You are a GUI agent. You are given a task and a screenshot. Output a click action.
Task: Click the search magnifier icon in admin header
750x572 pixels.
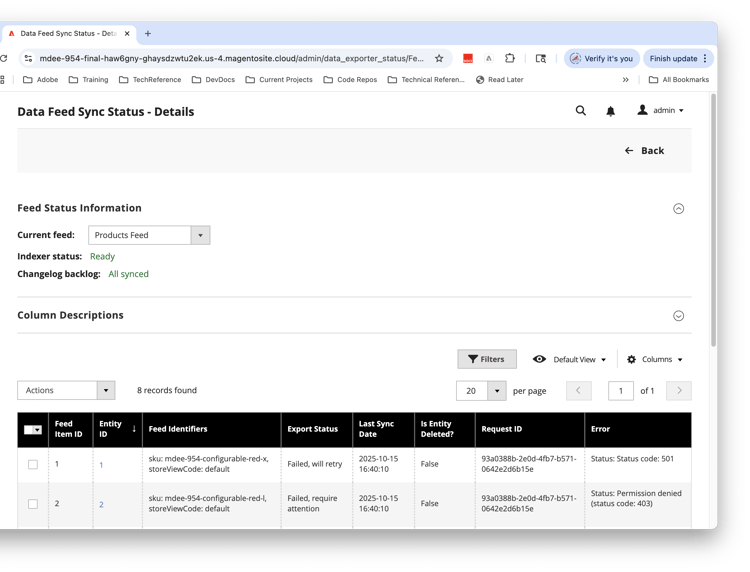(x=580, y=110)
